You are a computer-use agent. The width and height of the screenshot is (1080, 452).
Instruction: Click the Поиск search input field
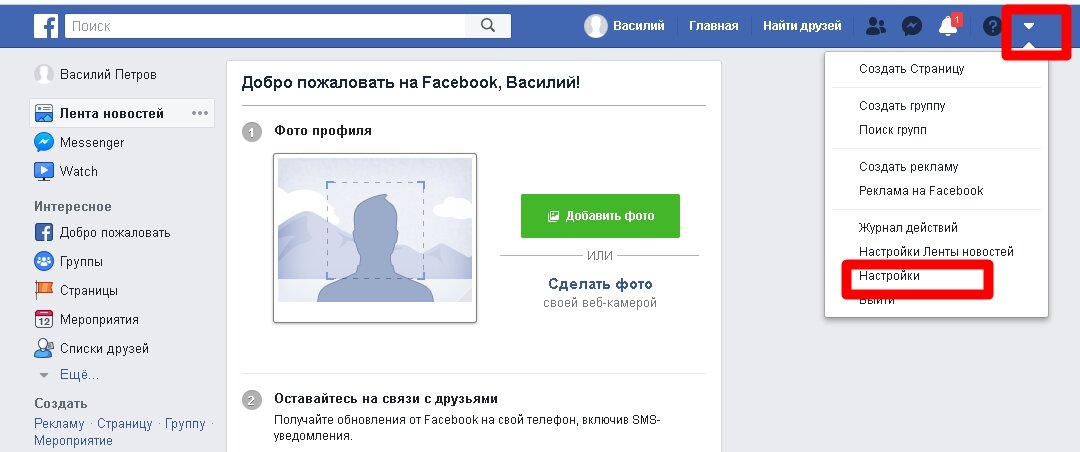[265, 26]
